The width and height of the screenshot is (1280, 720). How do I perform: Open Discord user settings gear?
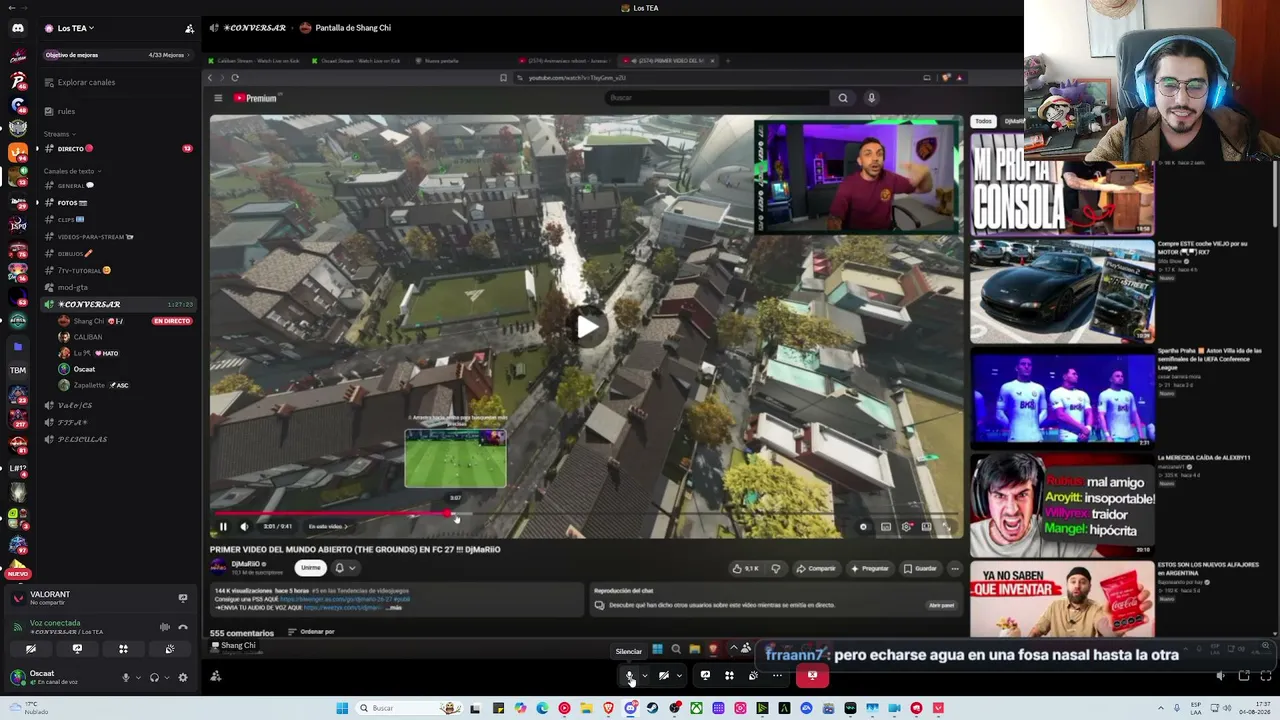182,677
